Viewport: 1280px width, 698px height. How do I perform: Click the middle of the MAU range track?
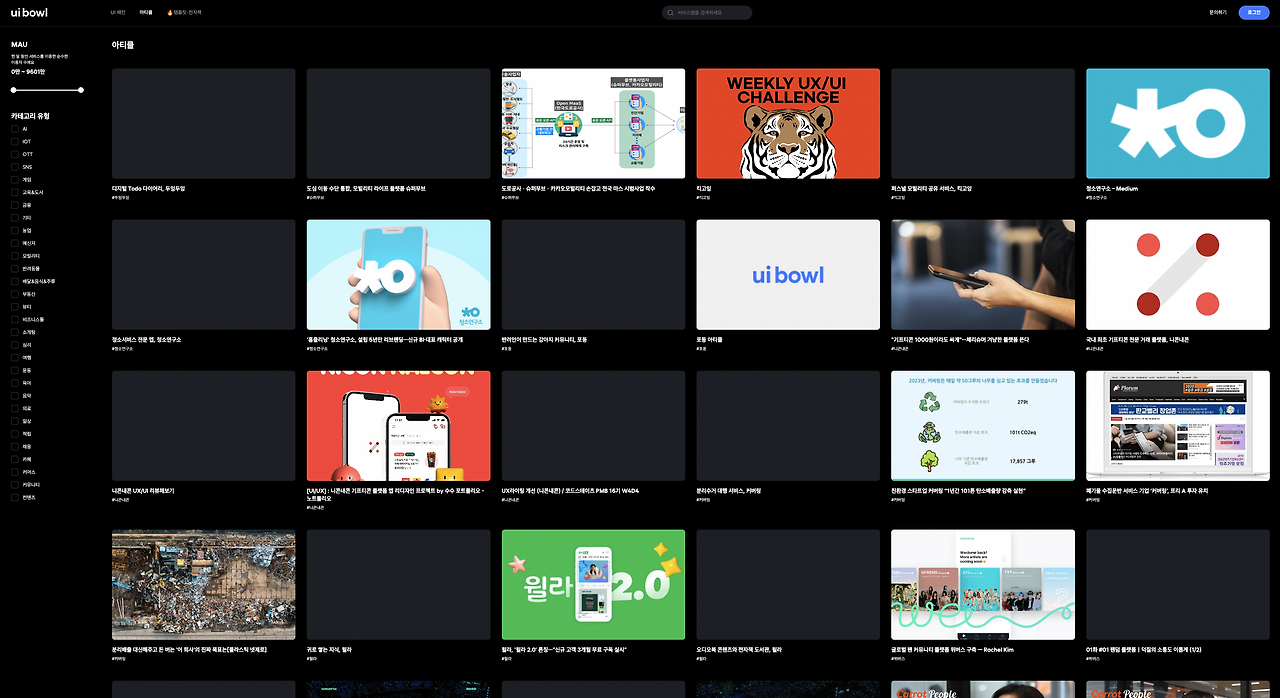(47, 90)
